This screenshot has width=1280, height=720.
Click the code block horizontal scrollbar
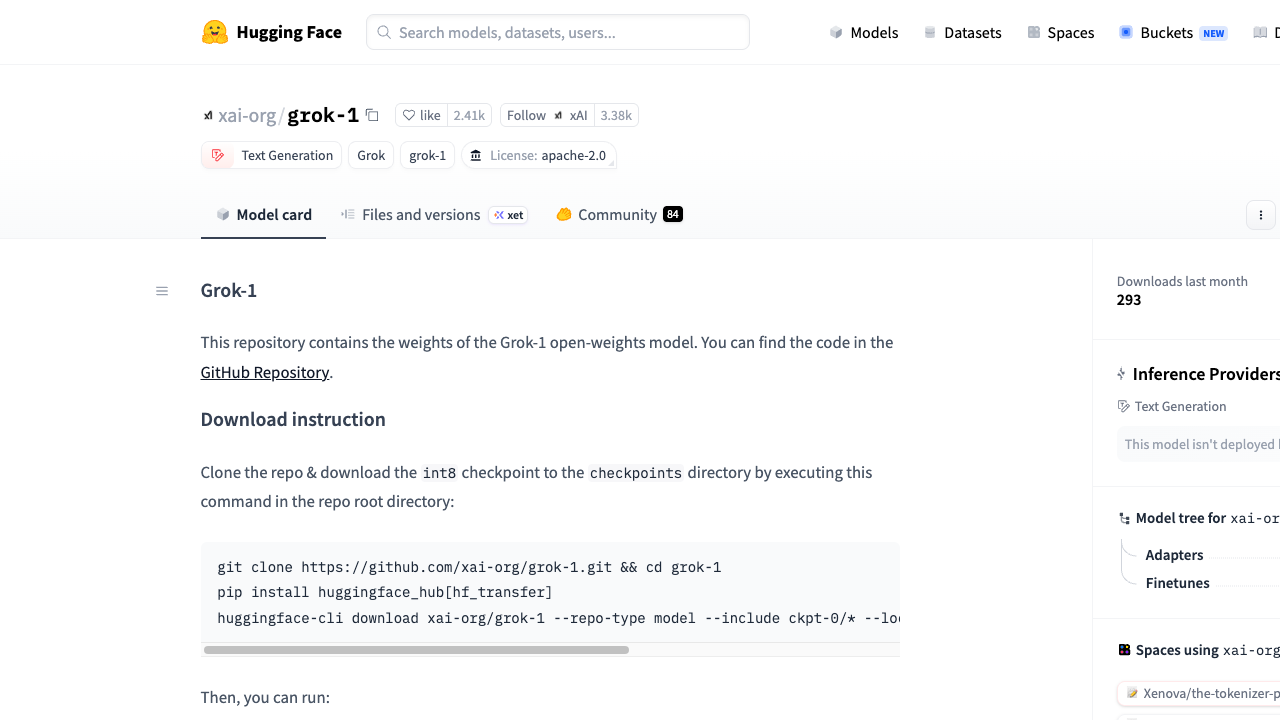[x=416, y=650]
